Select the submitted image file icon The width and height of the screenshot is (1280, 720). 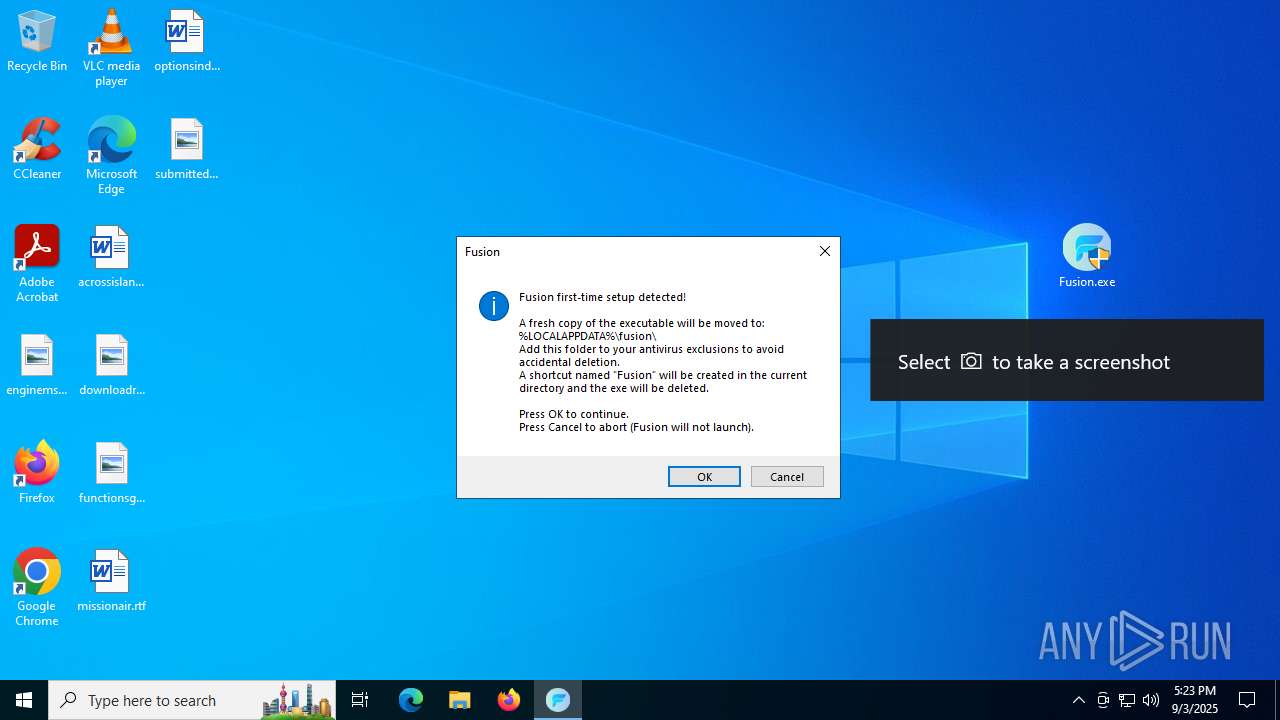187,149
